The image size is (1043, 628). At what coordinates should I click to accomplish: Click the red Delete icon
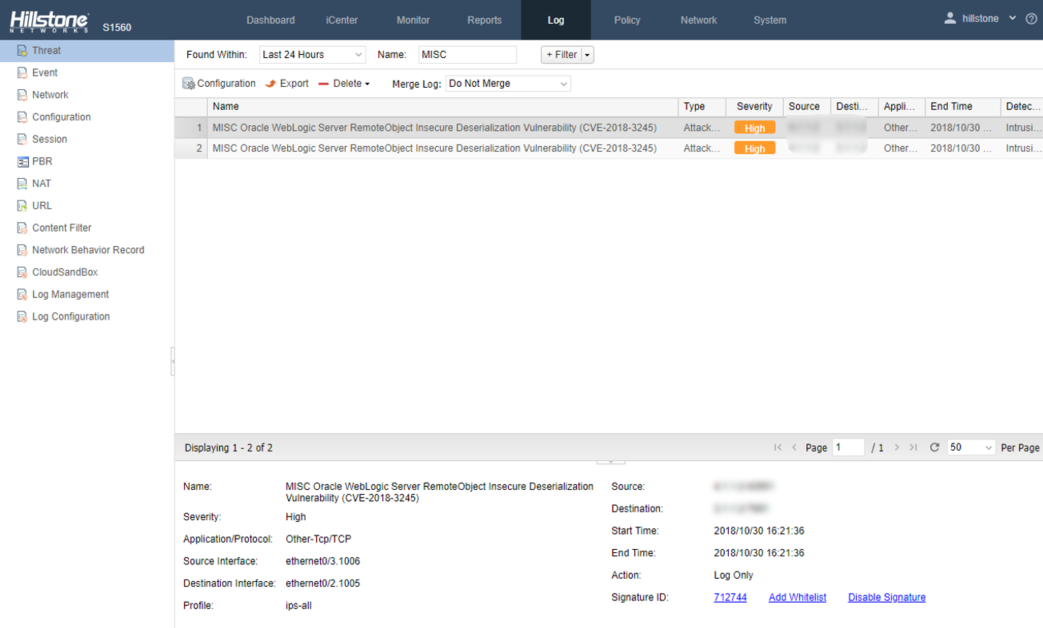[324, 84]
